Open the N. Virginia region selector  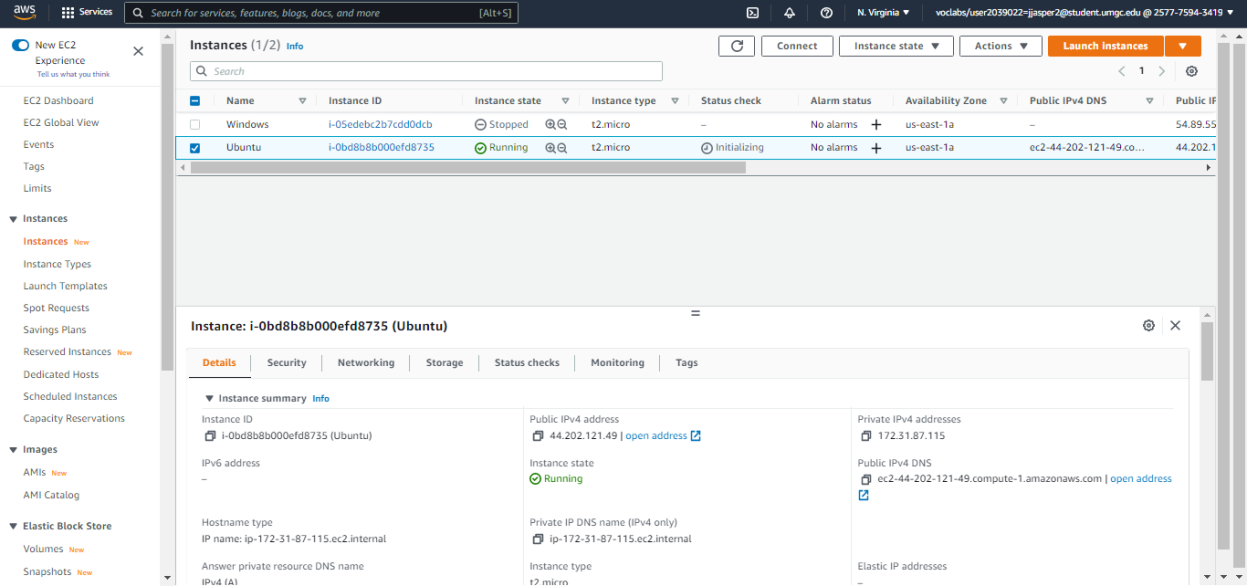click(883, 13)
